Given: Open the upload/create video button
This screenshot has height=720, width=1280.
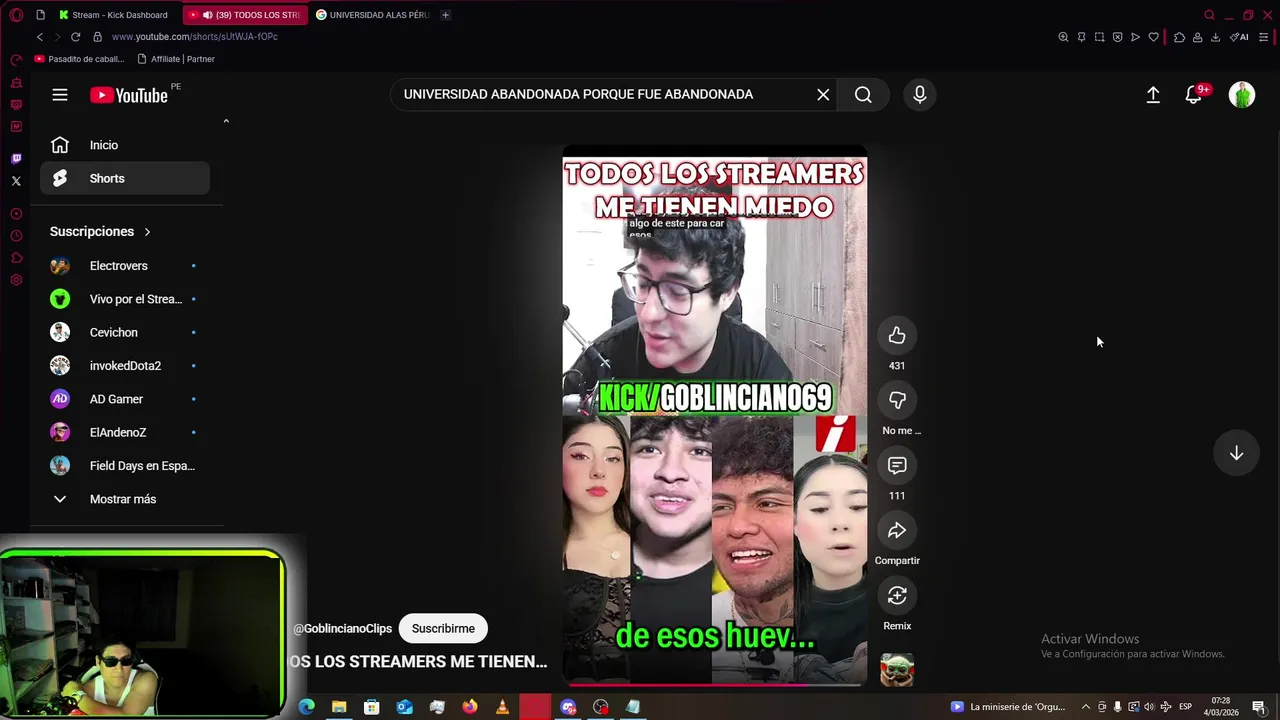Looking at the screenshot, I should pyautogui.click(x=1153, y=95).
